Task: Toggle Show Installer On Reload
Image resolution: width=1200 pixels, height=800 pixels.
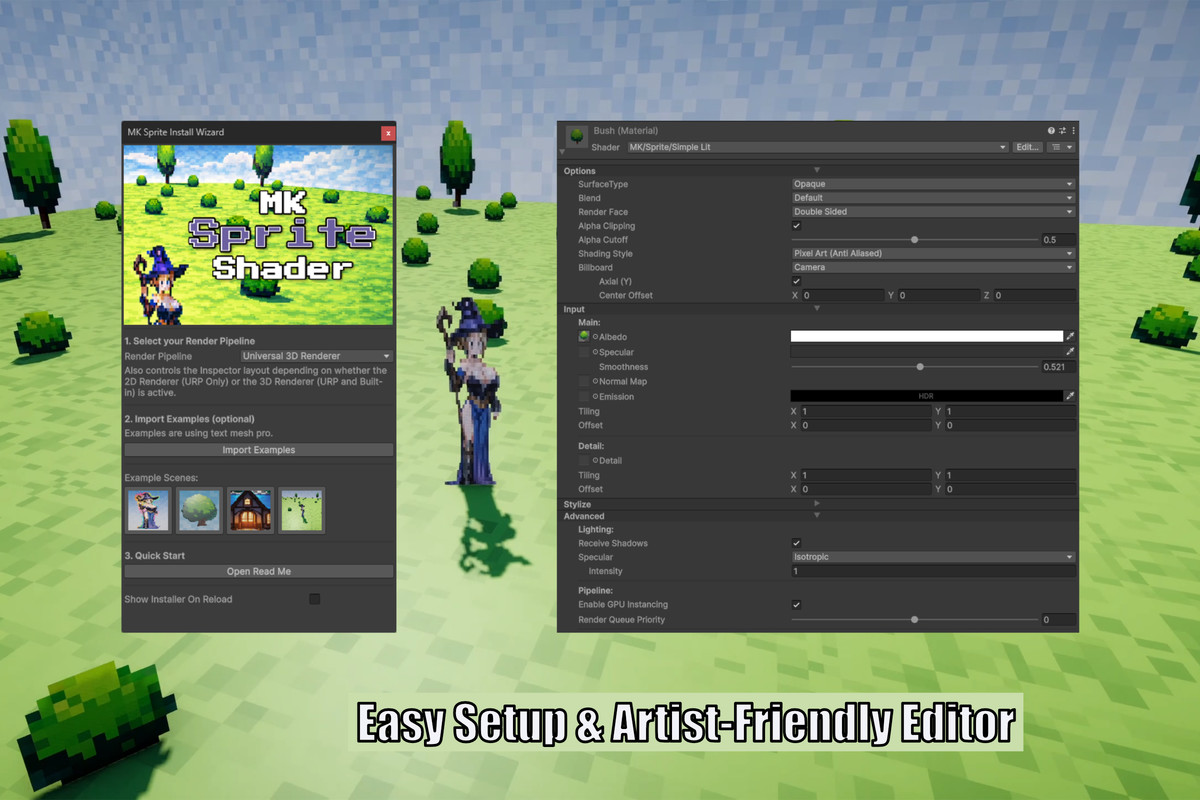Action: 314,599
